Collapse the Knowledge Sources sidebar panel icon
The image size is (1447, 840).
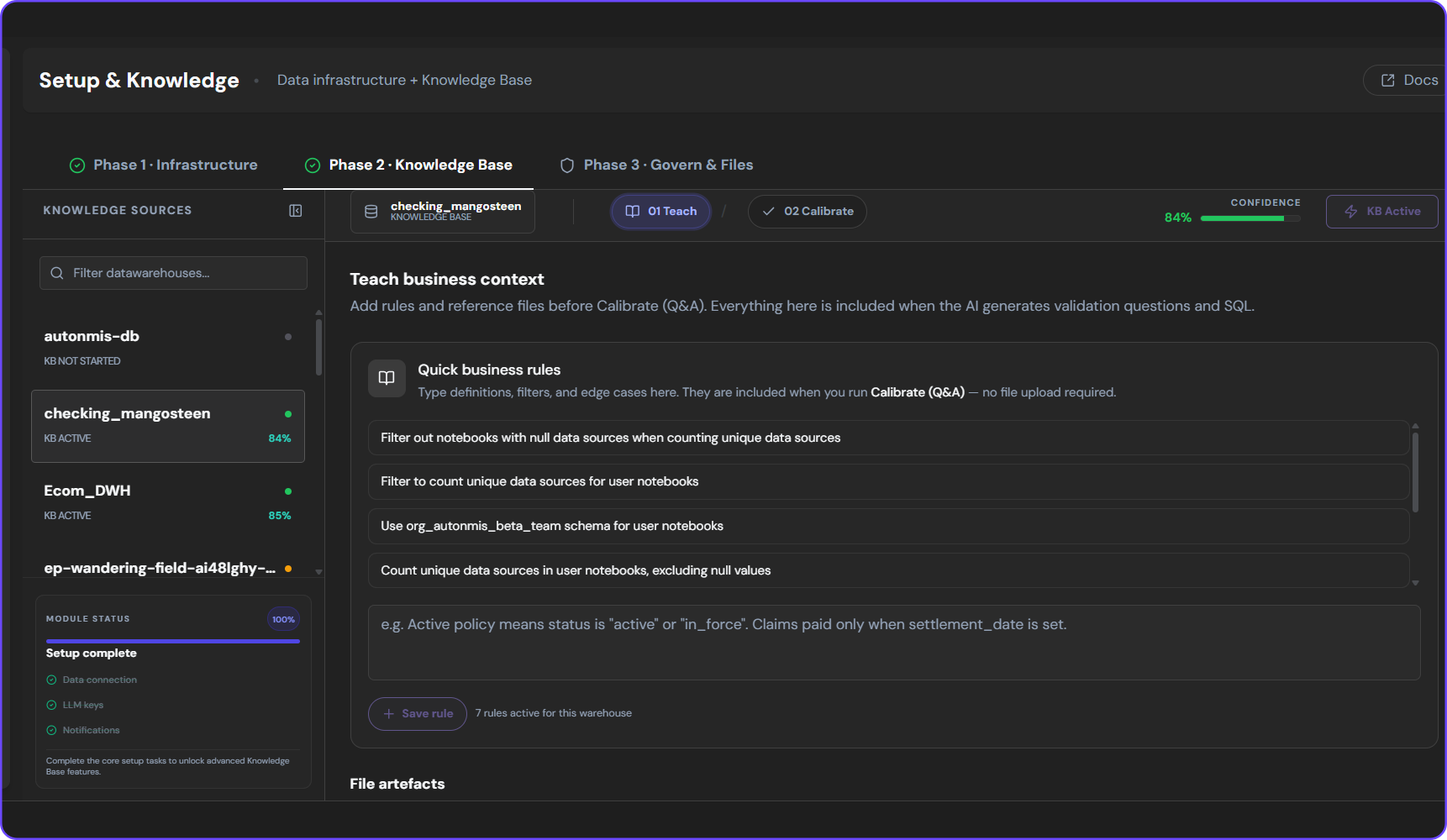[296, 211]
